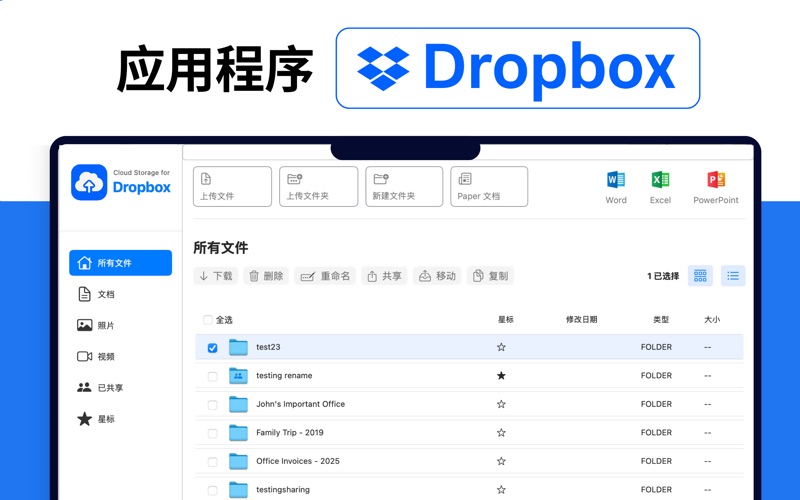This screenshot has width=800, height=500.
Task: Open 照片 photos in the sidebar
Action: click(x=96, y=325)
